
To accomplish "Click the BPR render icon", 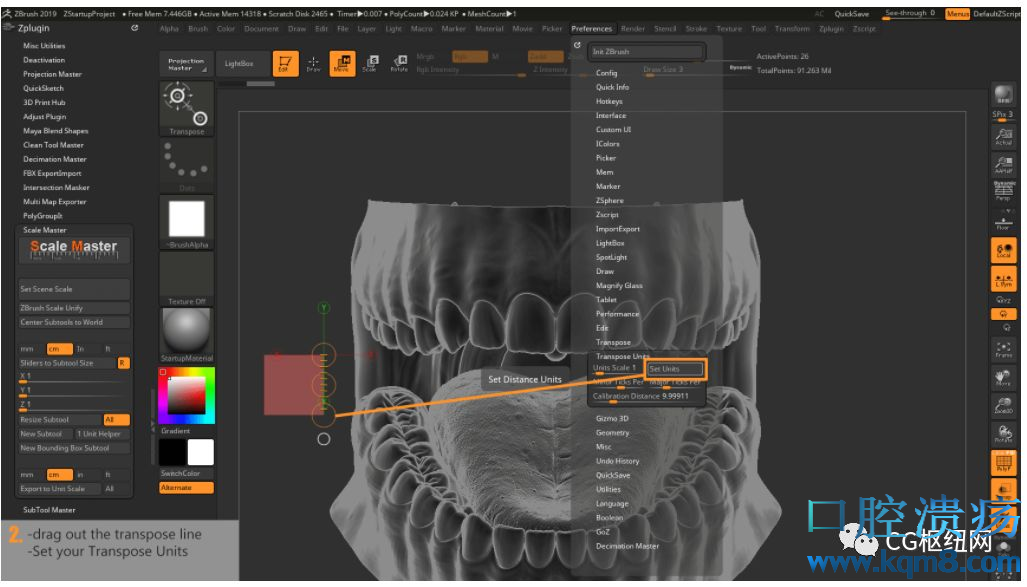I will tap(1003, 94).
